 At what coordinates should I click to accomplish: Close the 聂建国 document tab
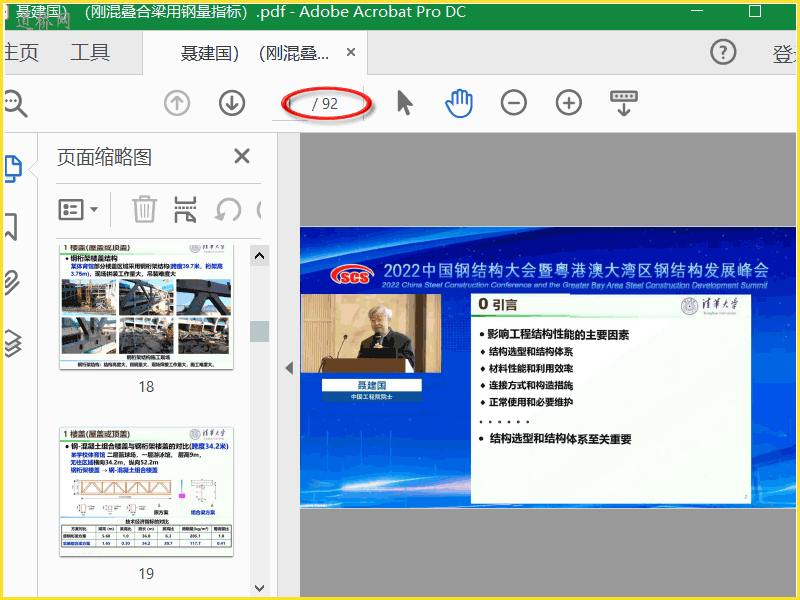pyautogui.click(x=351, y=52)
